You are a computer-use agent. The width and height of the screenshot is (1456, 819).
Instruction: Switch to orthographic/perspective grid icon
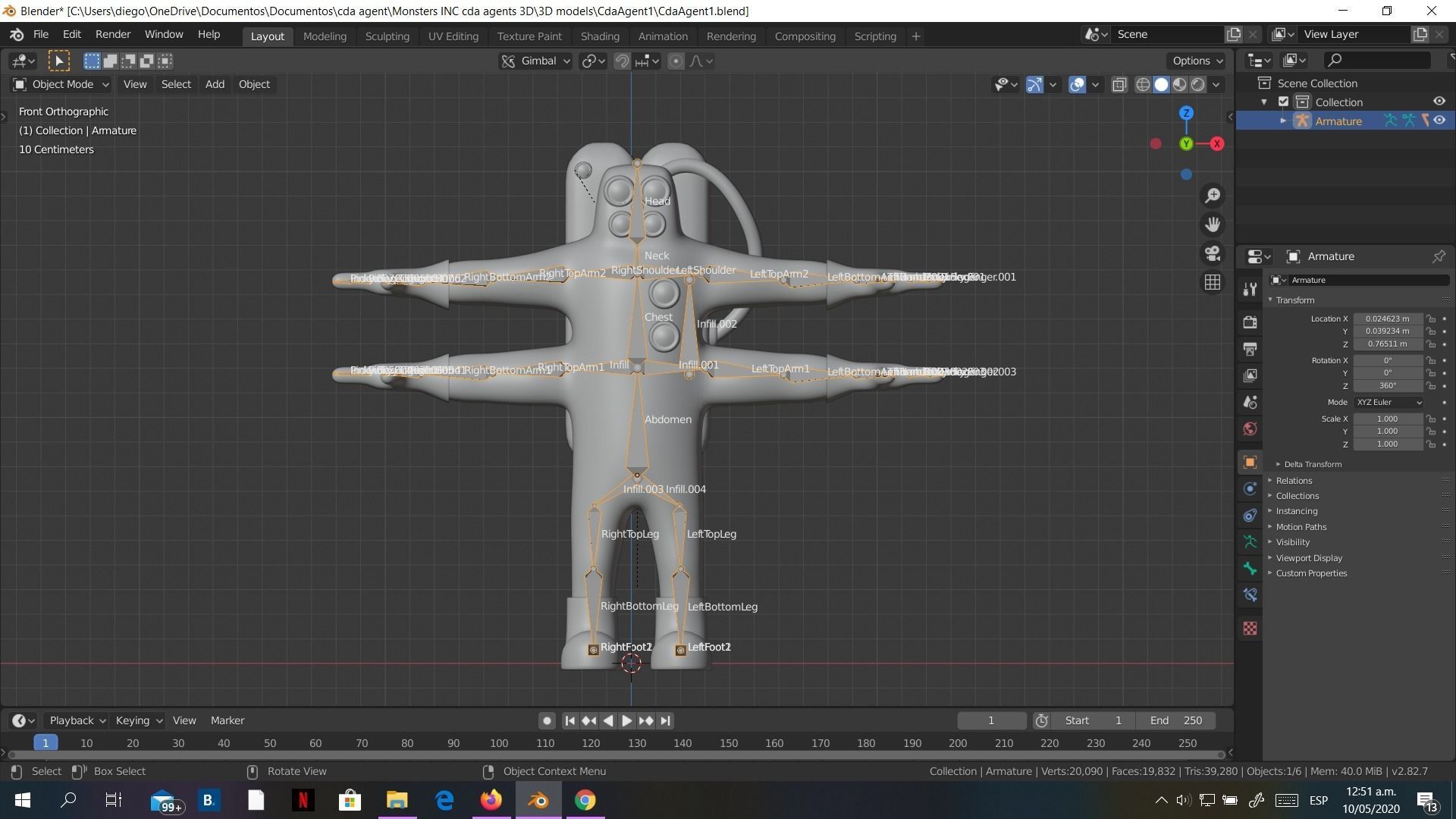point(1213,282)
